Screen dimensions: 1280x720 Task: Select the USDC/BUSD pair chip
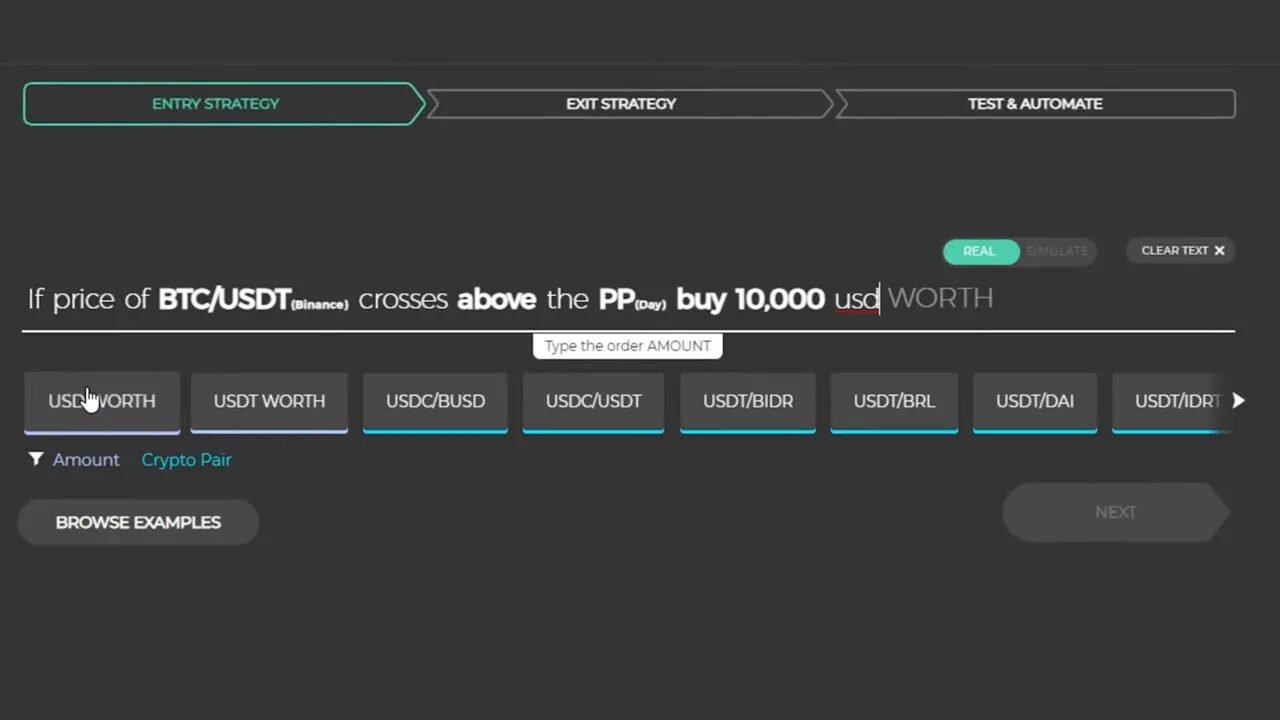tap(435, 401)
